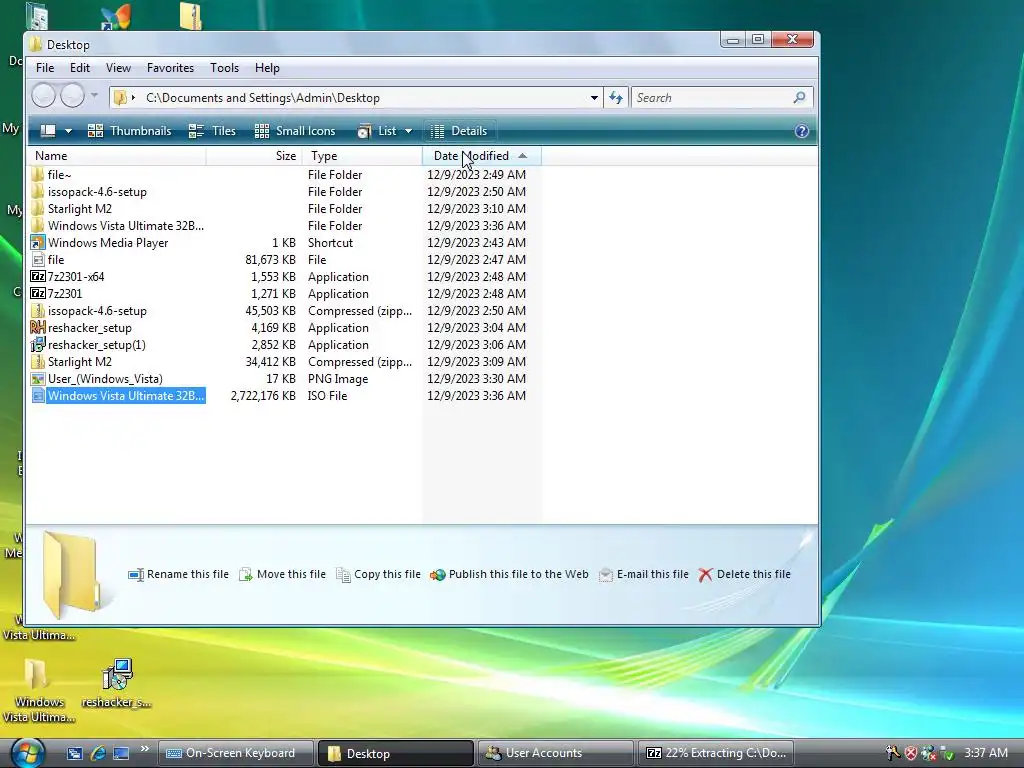
Task: Sort by the Size column header
Action: pyautogui.click(x=255, y=156)
